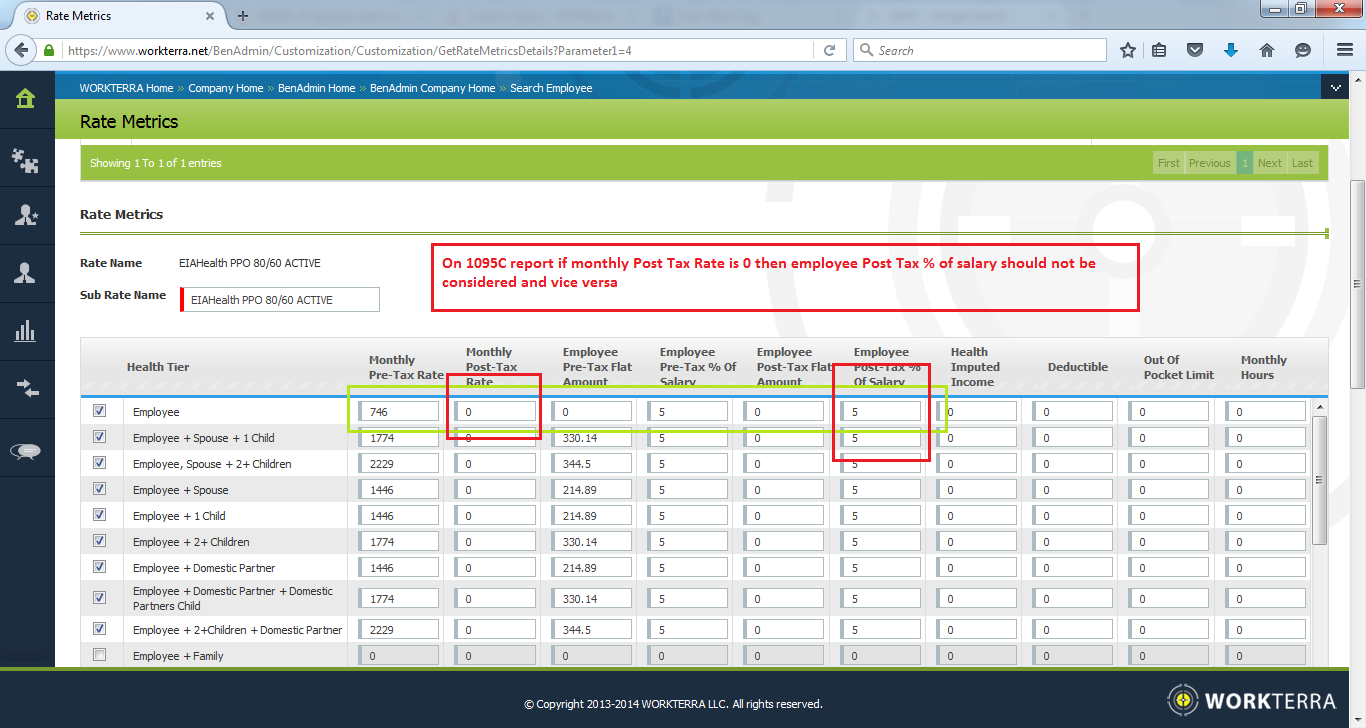1366x728 pixels.
Task: Click the browser back arrow button
Action: pos(20,50)
